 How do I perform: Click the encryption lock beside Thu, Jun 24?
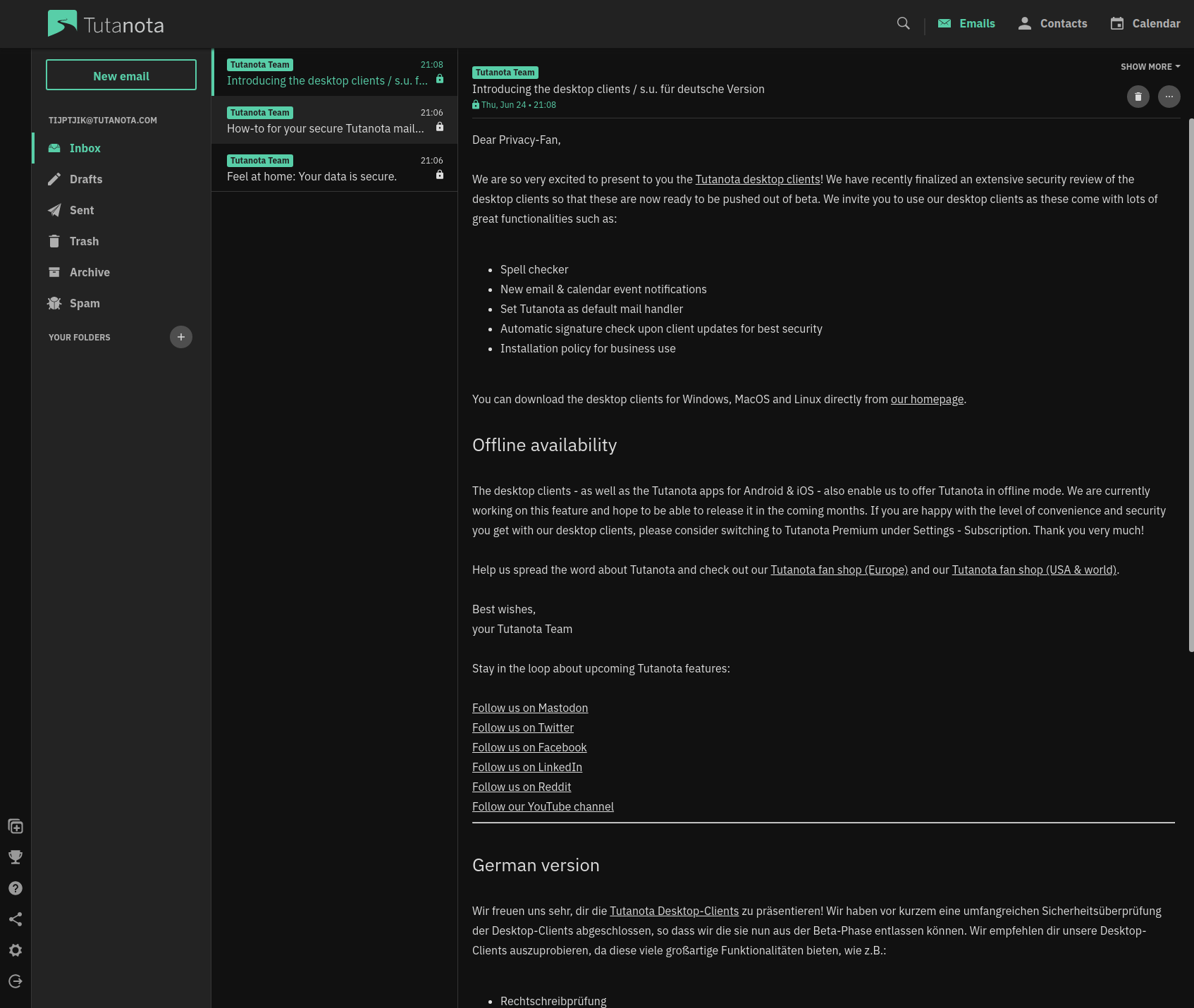(x=476, y=105)
